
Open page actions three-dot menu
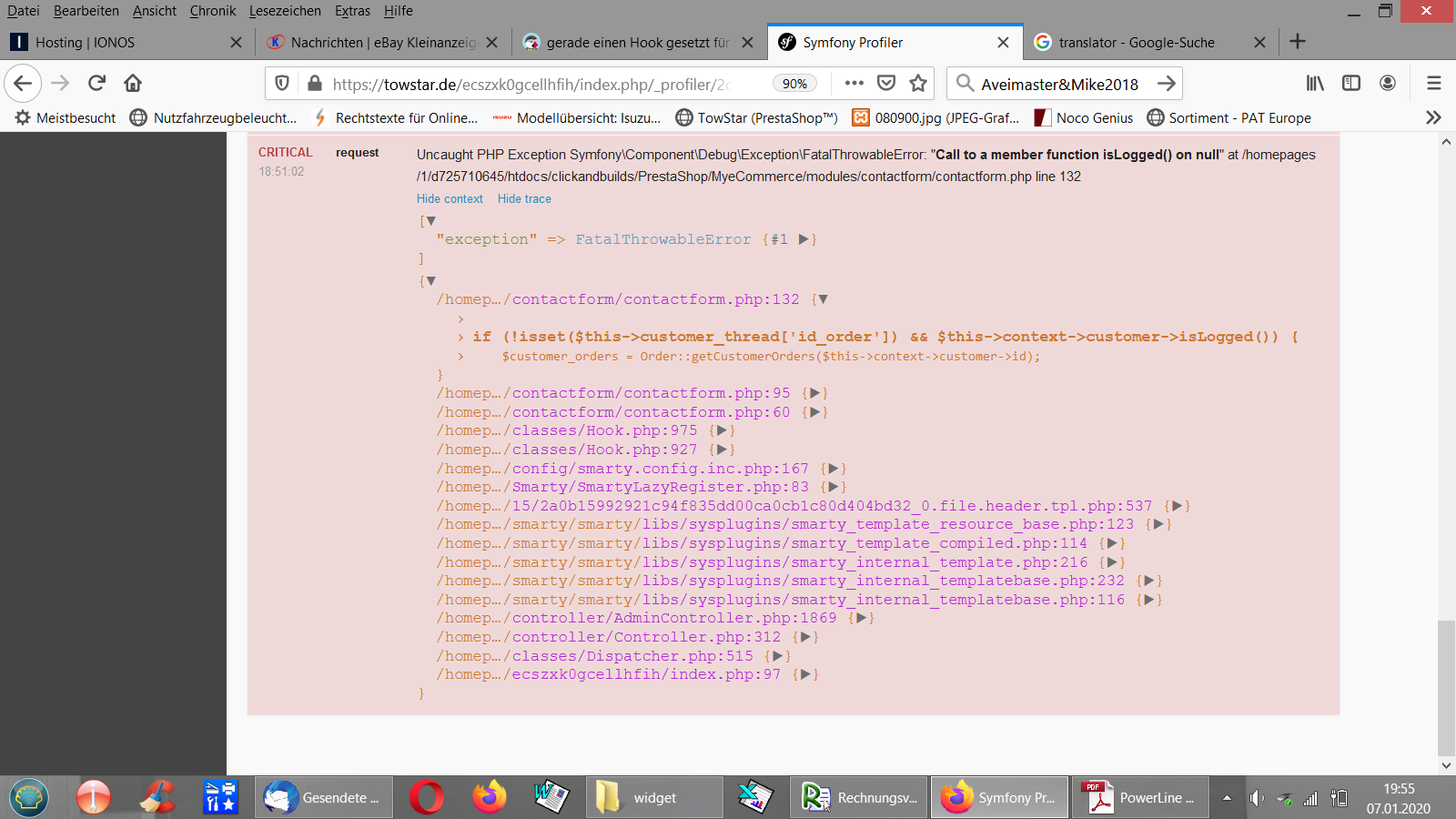pyautogui.click(x=854, y=84)
